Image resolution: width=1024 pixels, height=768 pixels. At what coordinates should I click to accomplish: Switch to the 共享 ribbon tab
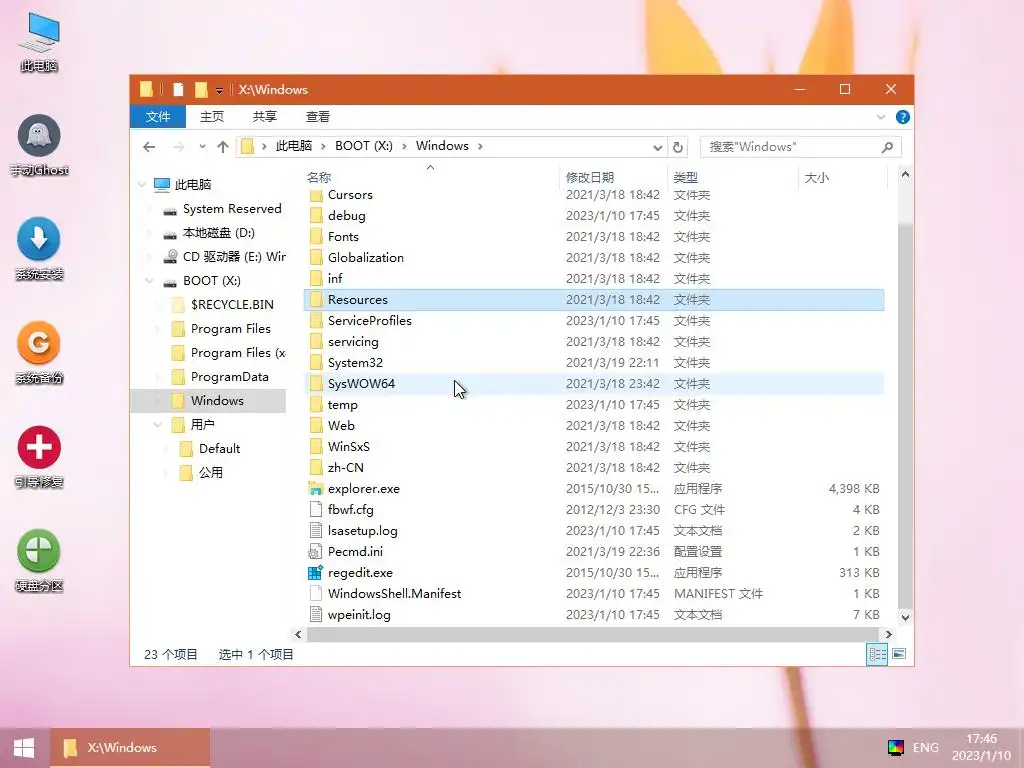(x=264, y=117)
